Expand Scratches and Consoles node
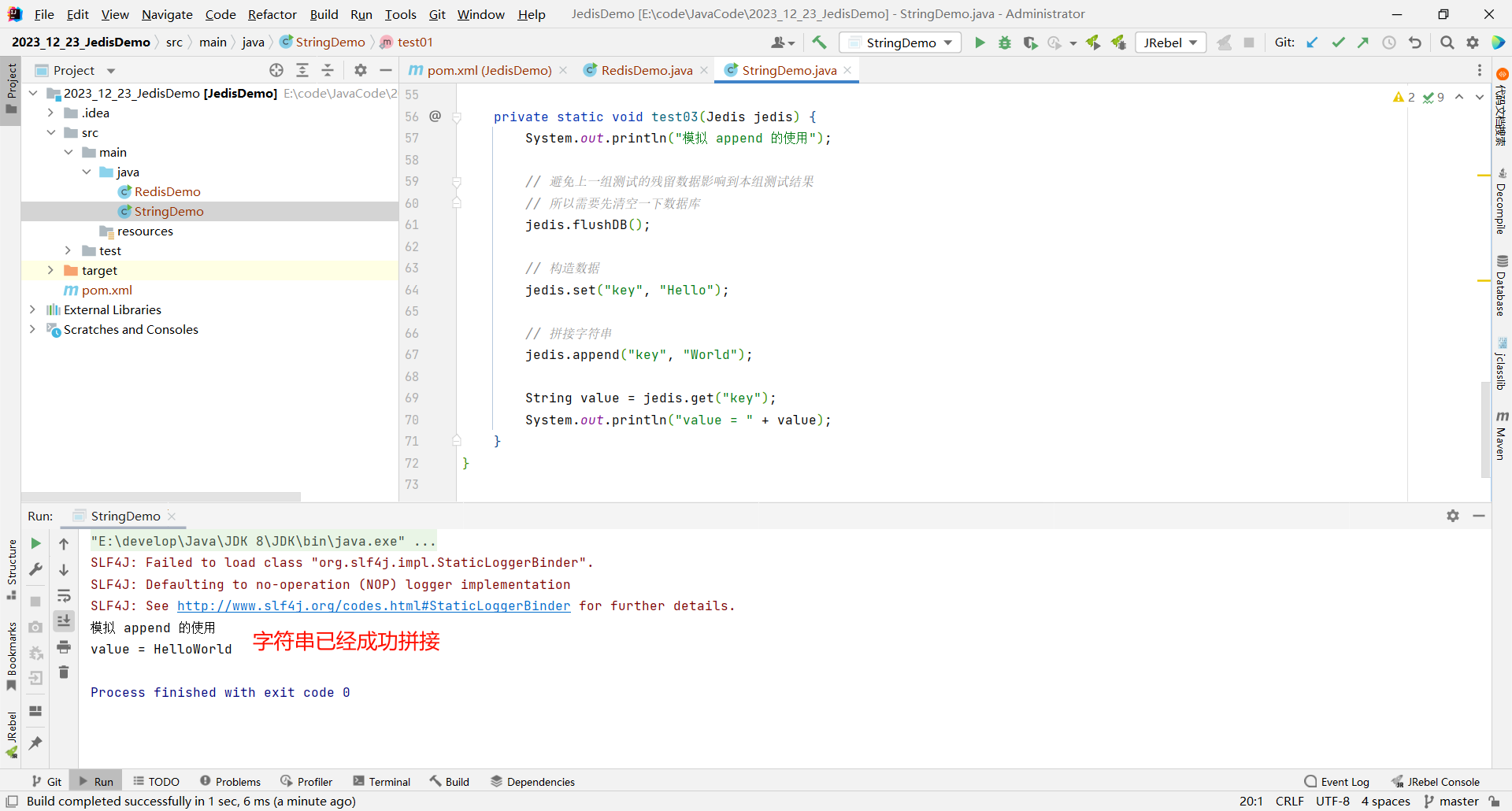 point(32,329)
